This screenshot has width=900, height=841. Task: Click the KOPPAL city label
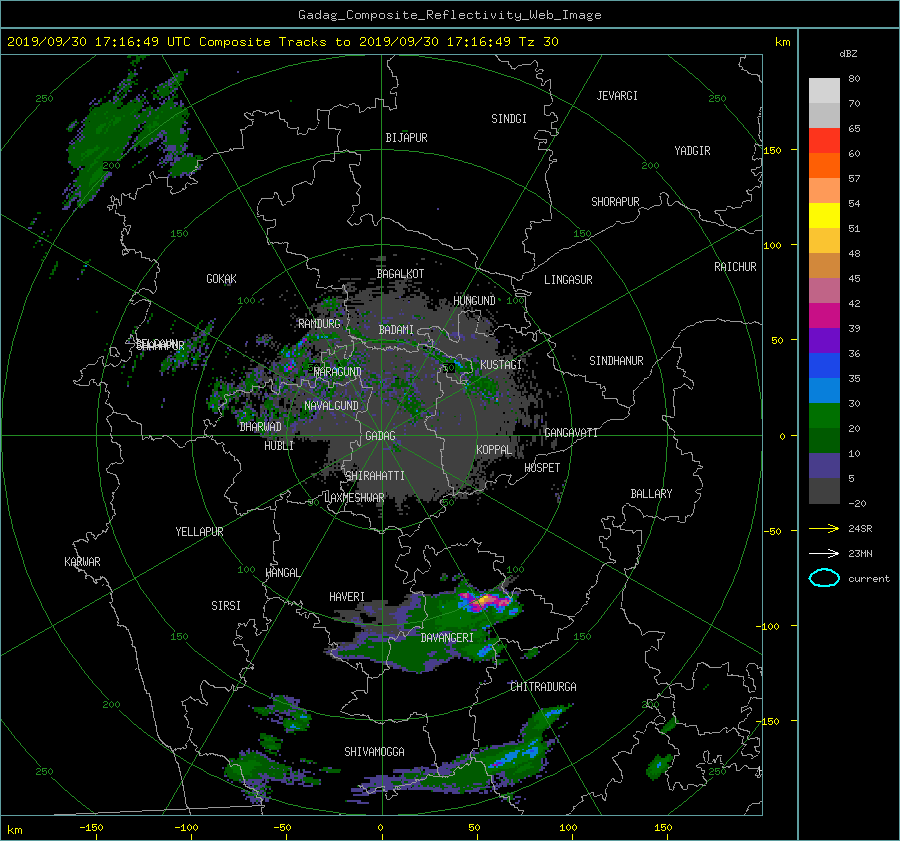tap(494, 449)
